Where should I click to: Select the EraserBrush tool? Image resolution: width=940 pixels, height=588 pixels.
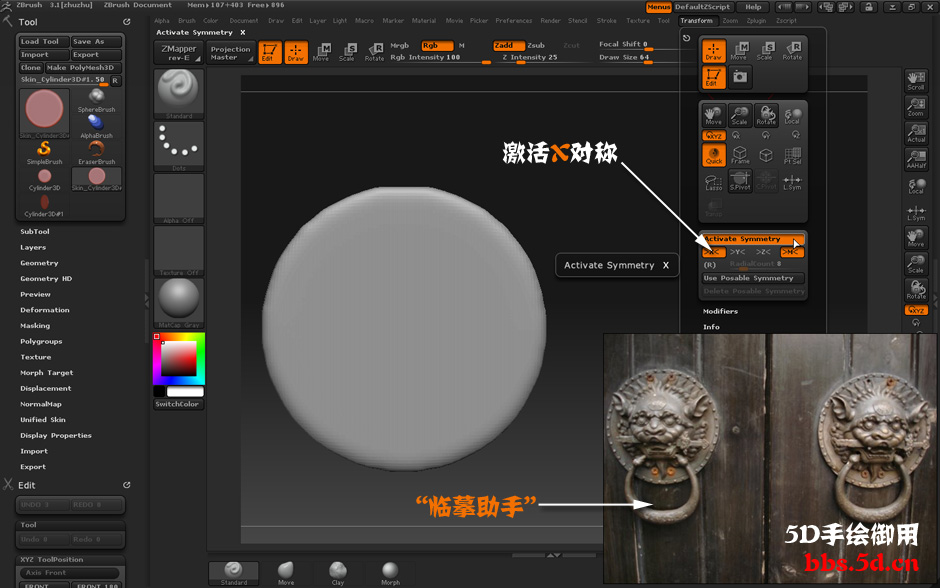point(97,153)
